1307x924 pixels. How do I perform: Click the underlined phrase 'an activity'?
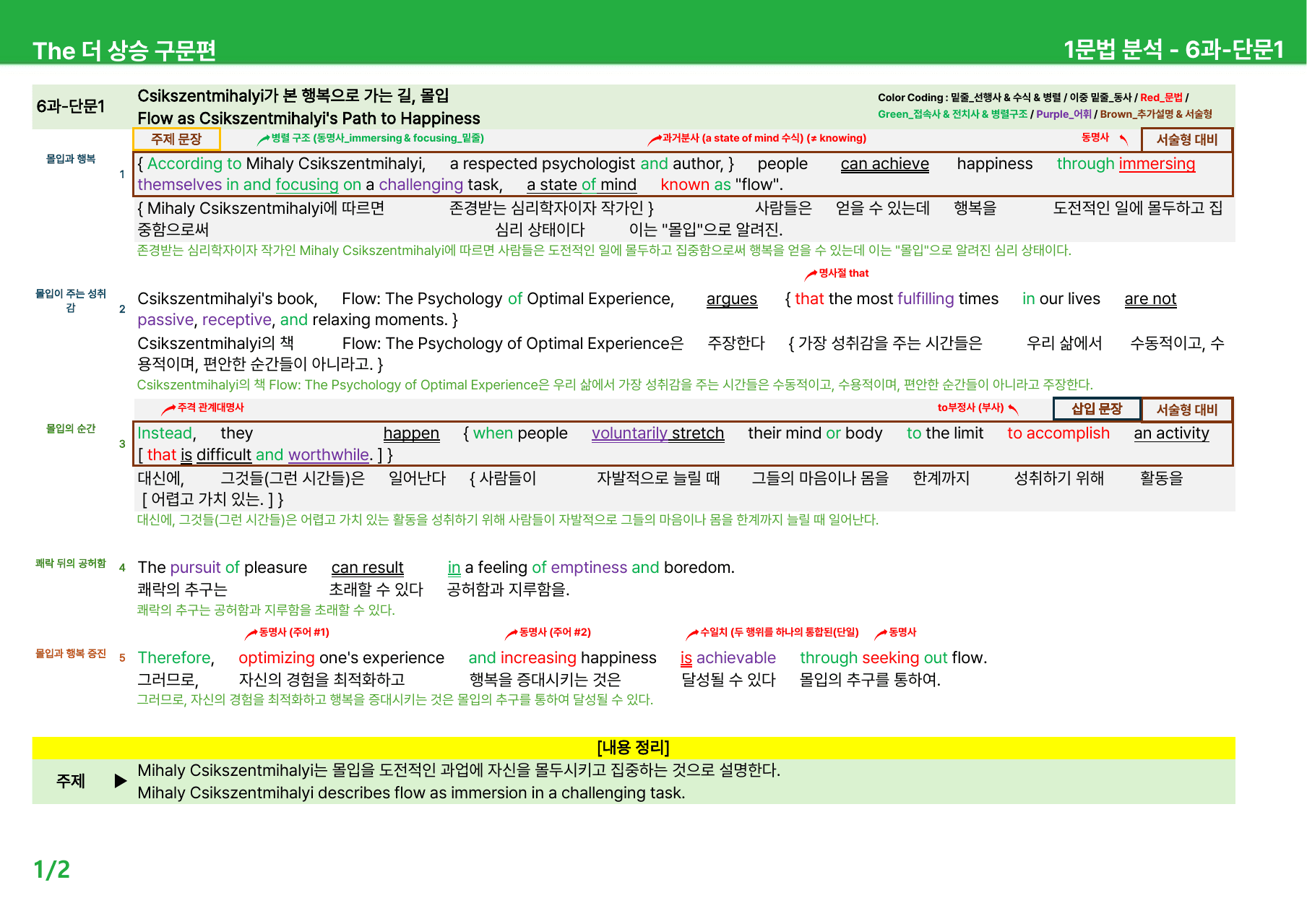click(1171, 433)
